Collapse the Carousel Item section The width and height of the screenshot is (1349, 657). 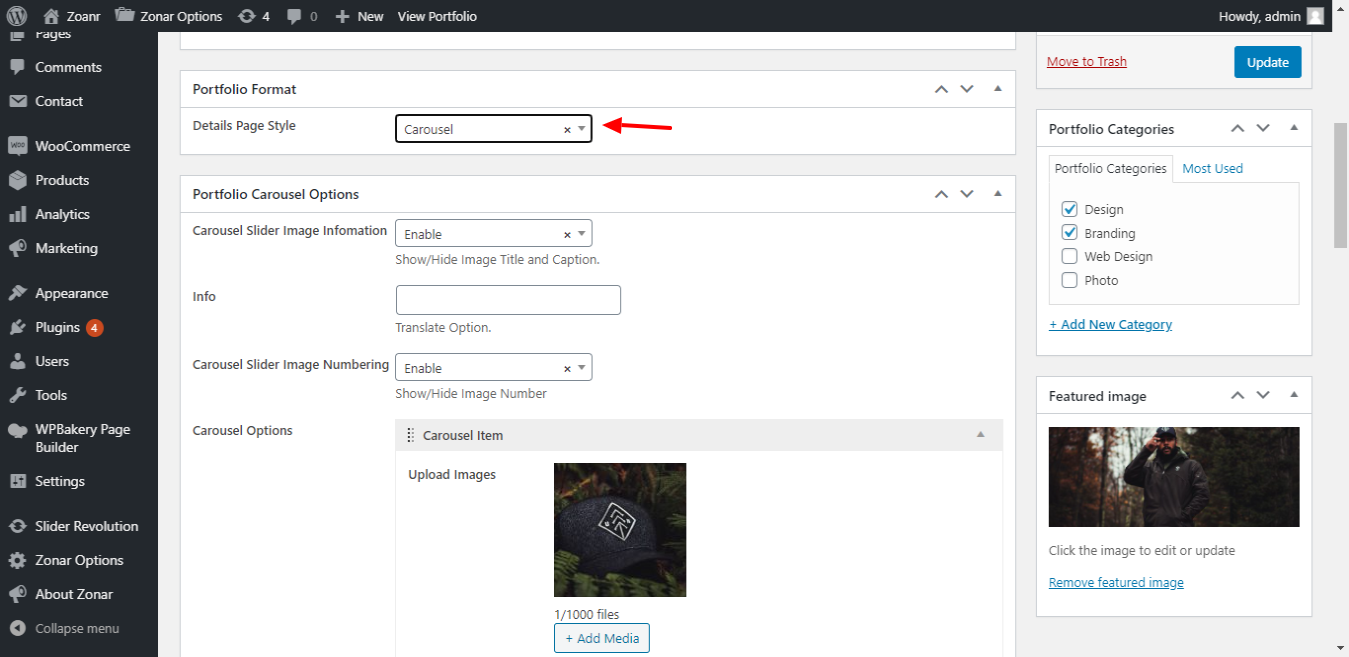coord(981,435)
